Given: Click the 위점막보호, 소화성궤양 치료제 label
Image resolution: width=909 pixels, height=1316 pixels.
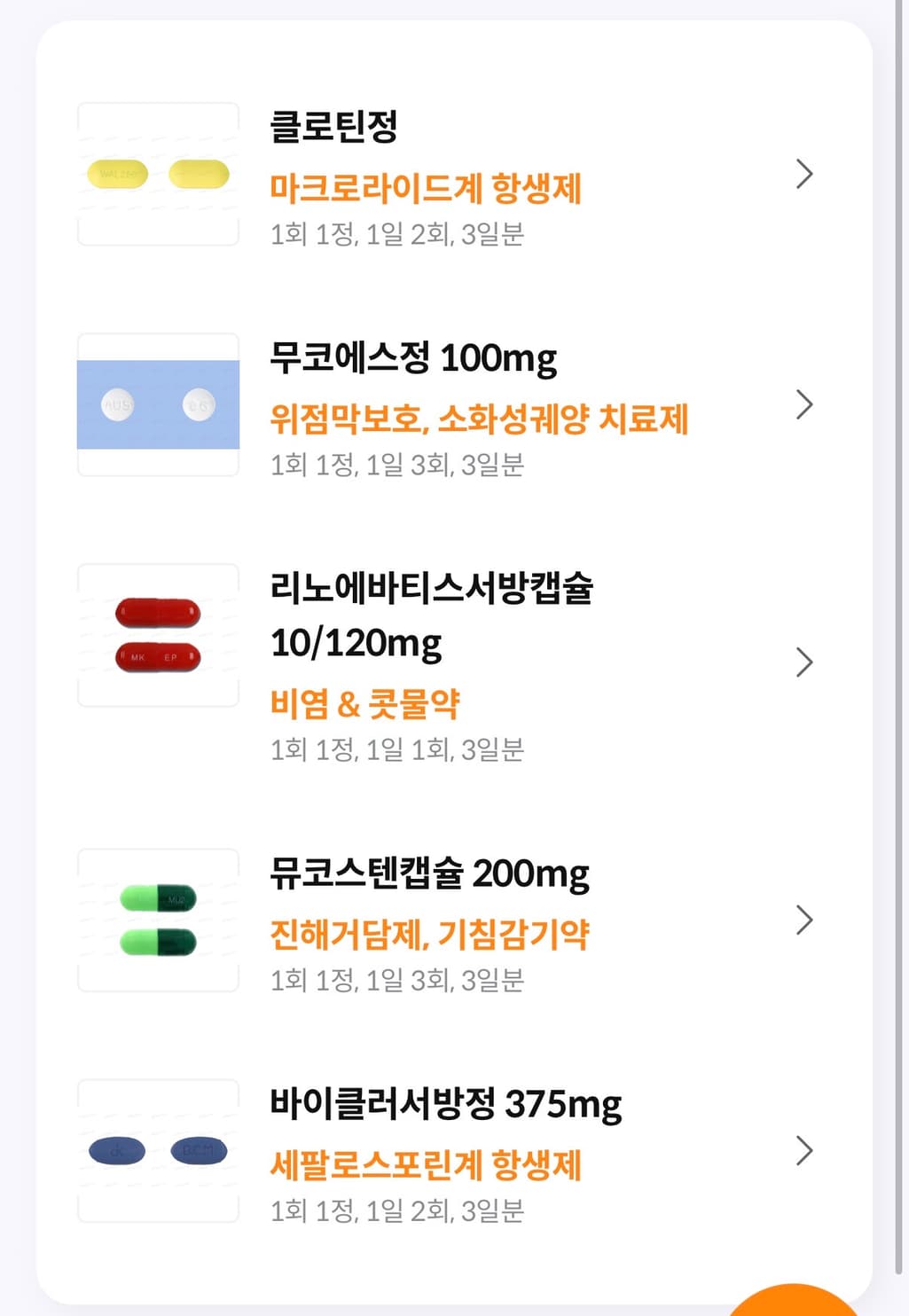Looking at the screenshot, I should click(479, 419).
